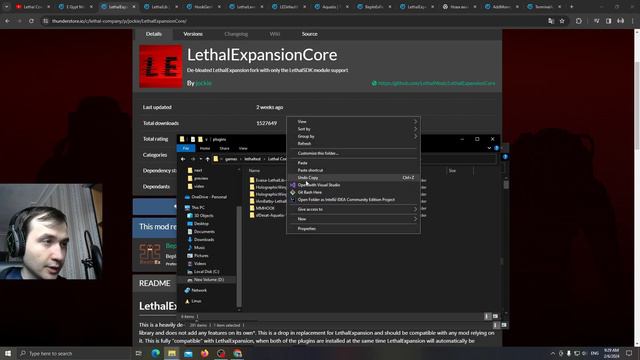
Task: Open Microsoft Edge from taskbar
Action: click(156, 353)
